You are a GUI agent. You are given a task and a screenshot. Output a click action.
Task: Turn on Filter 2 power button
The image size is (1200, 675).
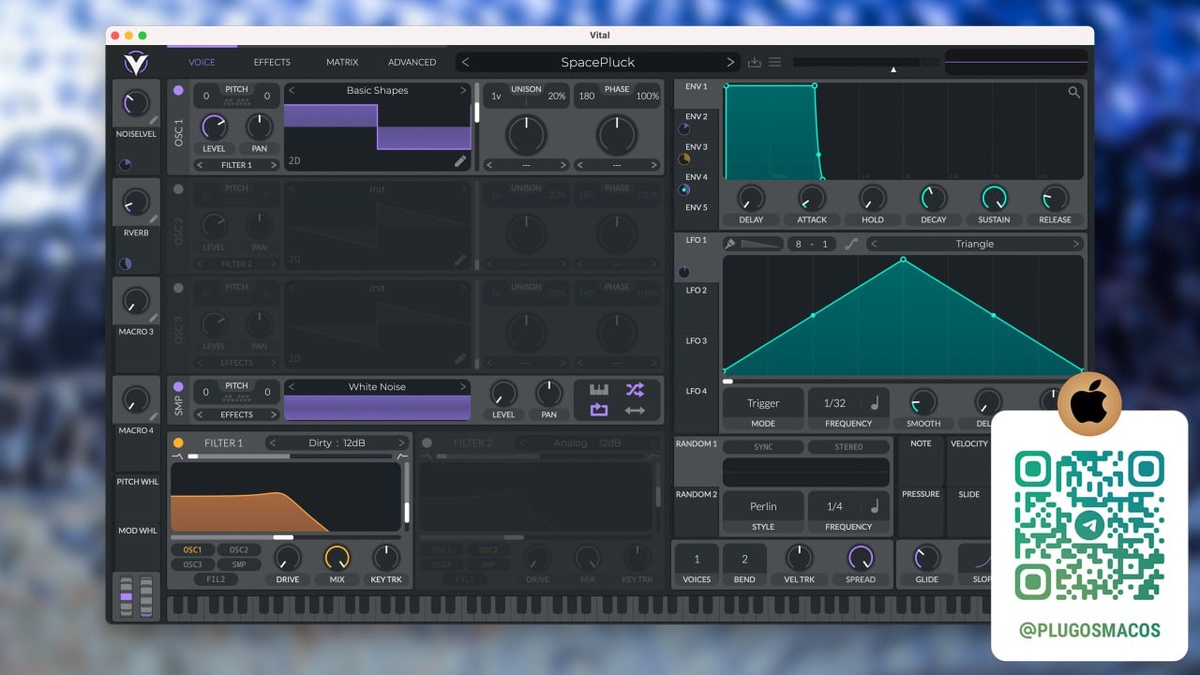coord(427,443)
